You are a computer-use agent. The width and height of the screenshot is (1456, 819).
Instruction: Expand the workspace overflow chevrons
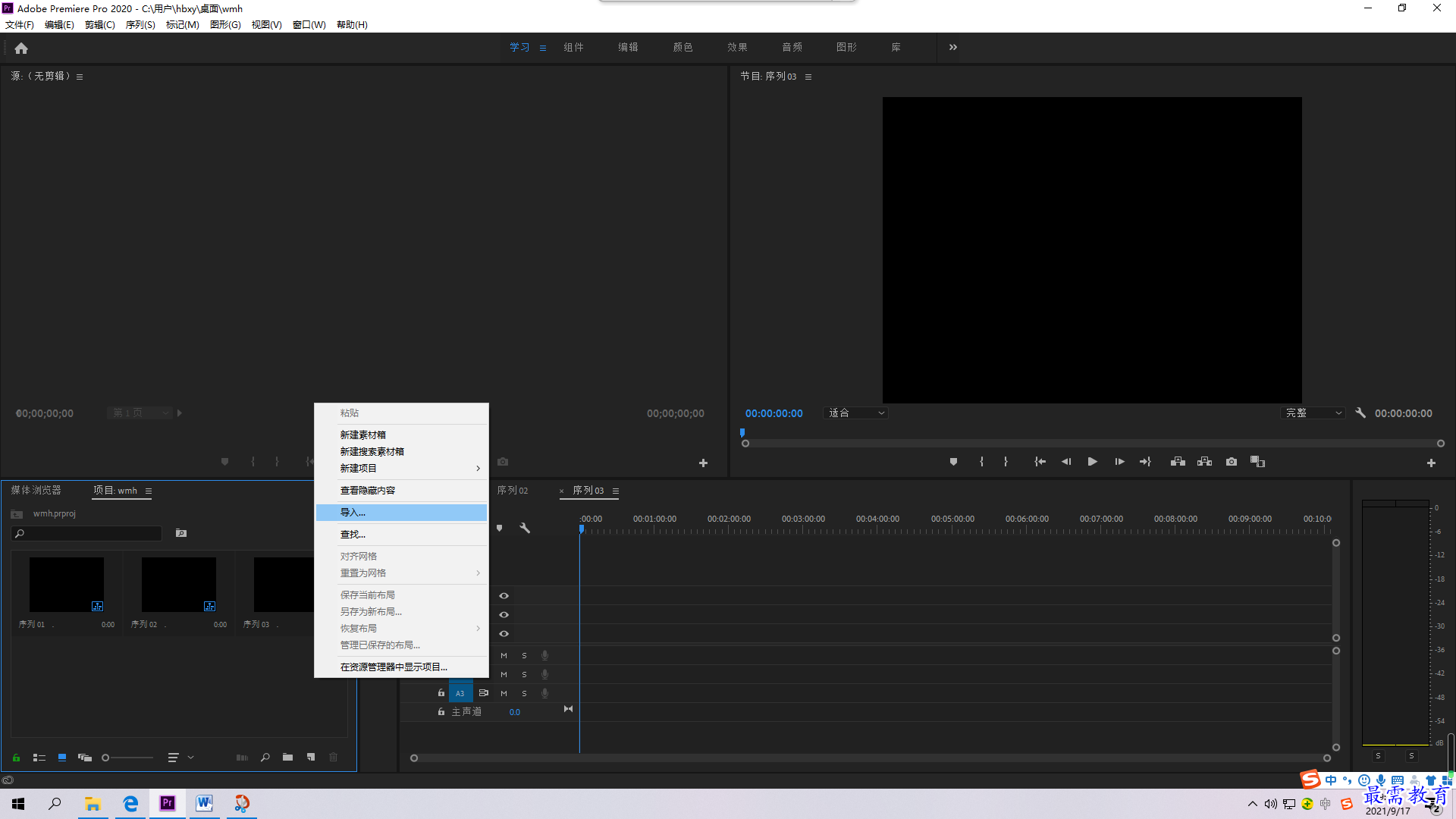pyautogui.click(x=953, y=47)
